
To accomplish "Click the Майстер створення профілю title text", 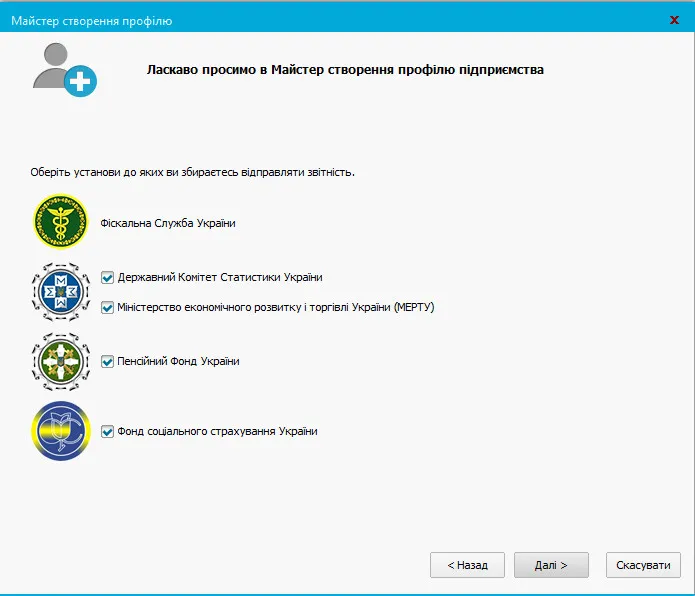I will (92, 21).
